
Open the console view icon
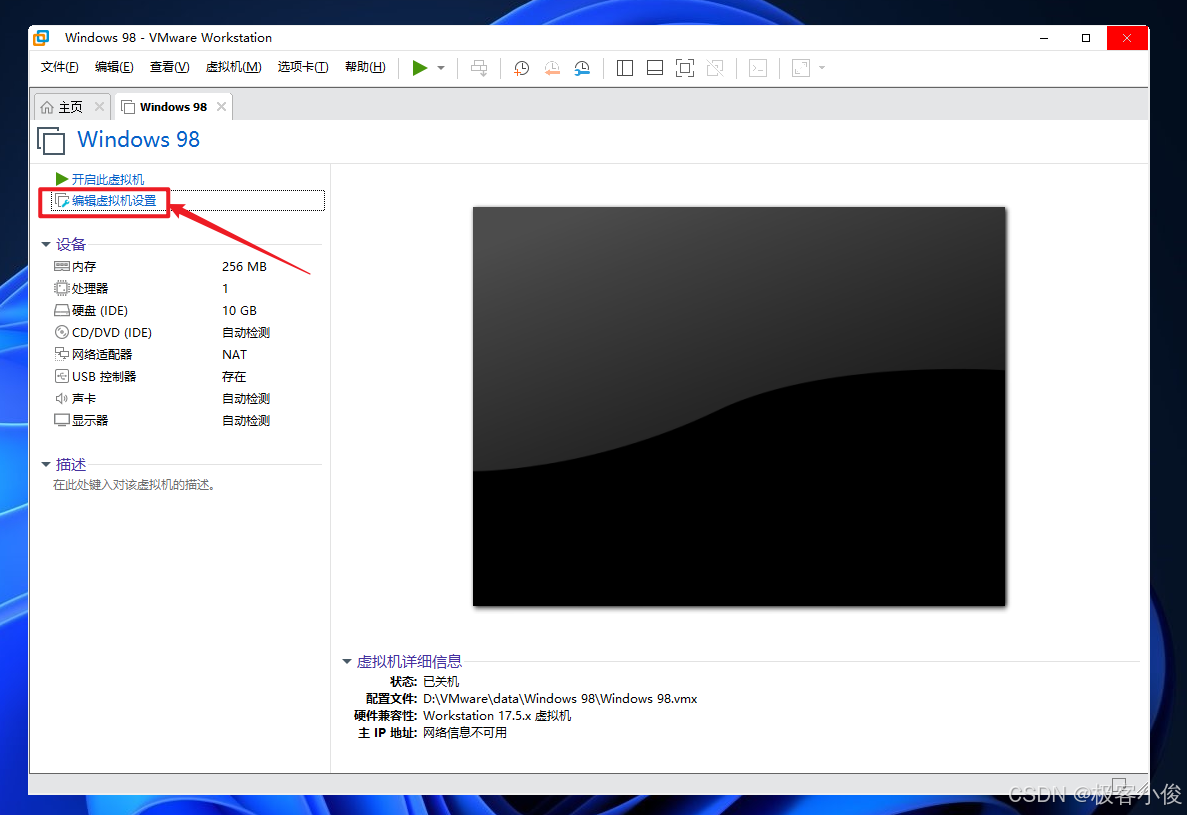[x=758, y=68]
